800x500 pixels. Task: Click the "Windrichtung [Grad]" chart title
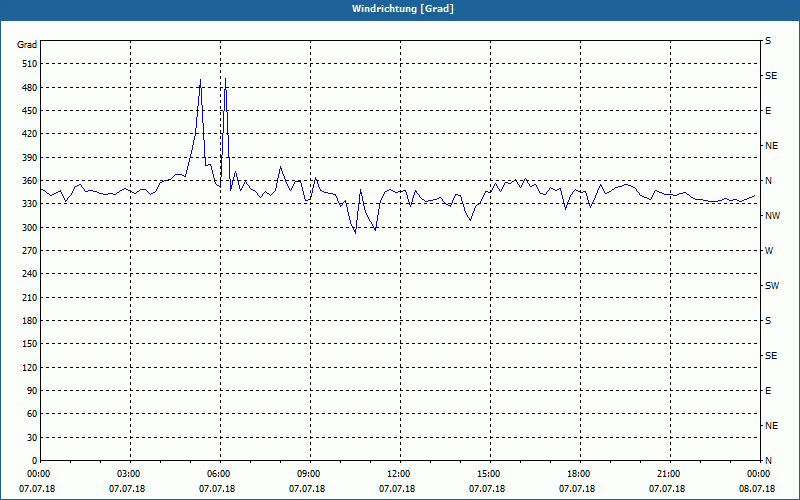coord(403,9)
